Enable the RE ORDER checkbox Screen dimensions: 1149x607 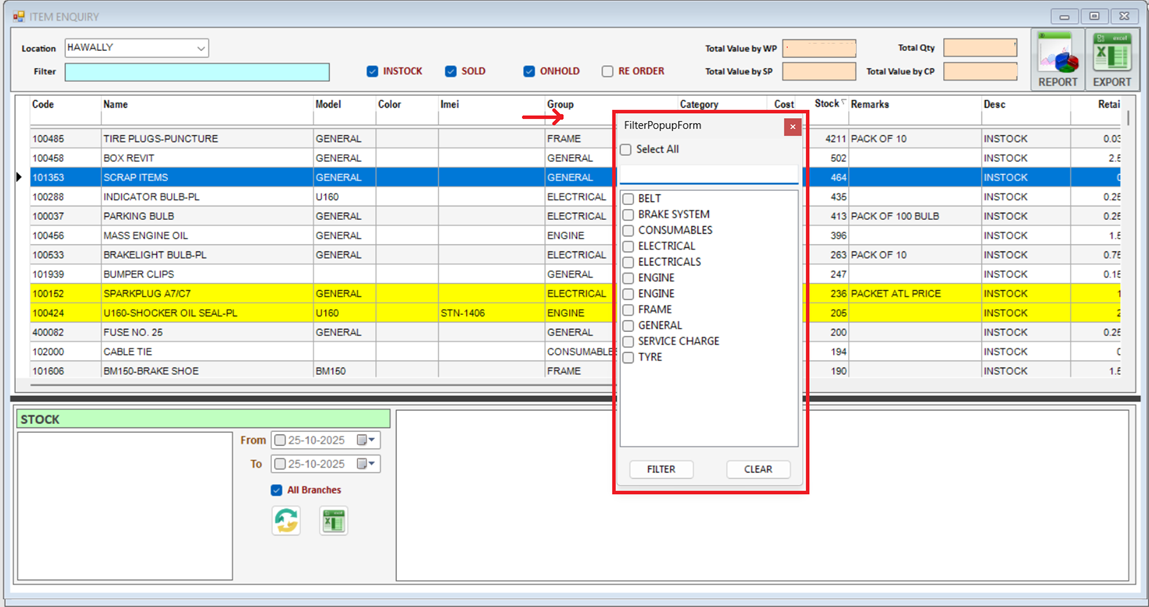(x=607, y=71)
